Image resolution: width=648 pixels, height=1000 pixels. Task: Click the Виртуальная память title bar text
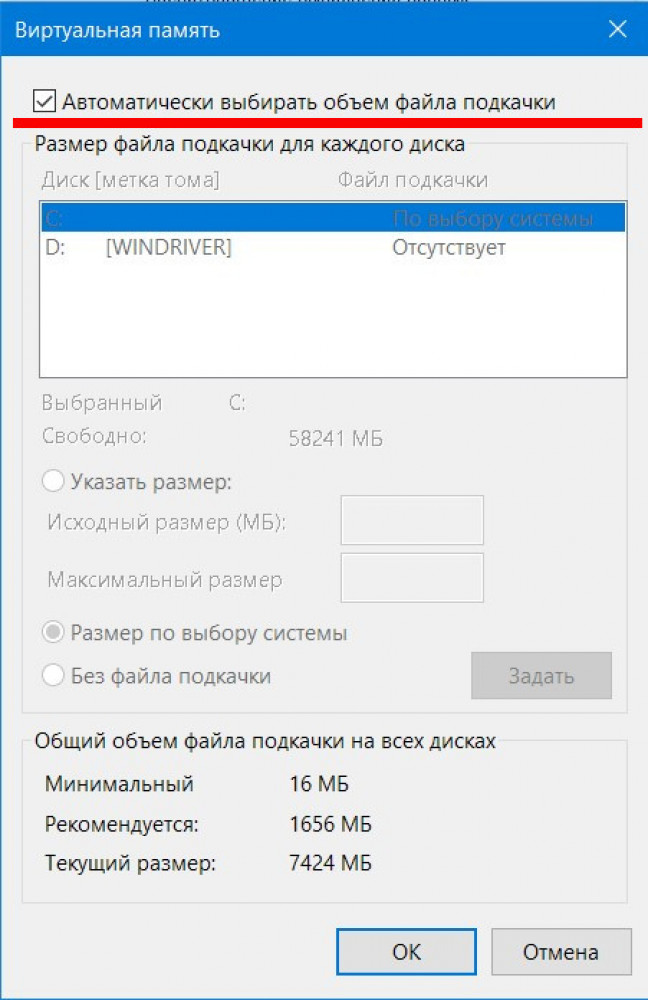(x=117, y=31)
